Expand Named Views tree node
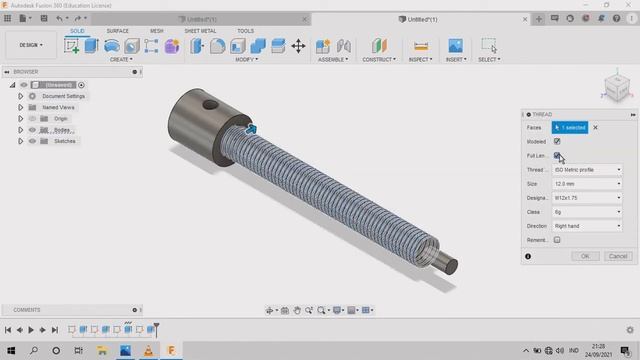This screenshot has height=360, width=640. (20, 107)
